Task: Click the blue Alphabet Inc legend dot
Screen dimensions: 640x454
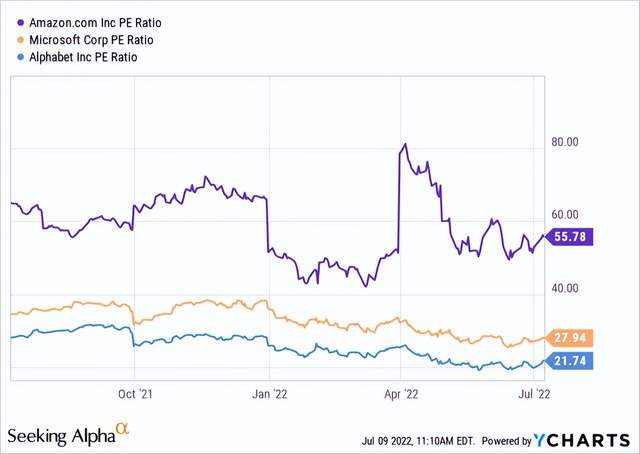Action: pyautogui.click(x=21, y=58)
